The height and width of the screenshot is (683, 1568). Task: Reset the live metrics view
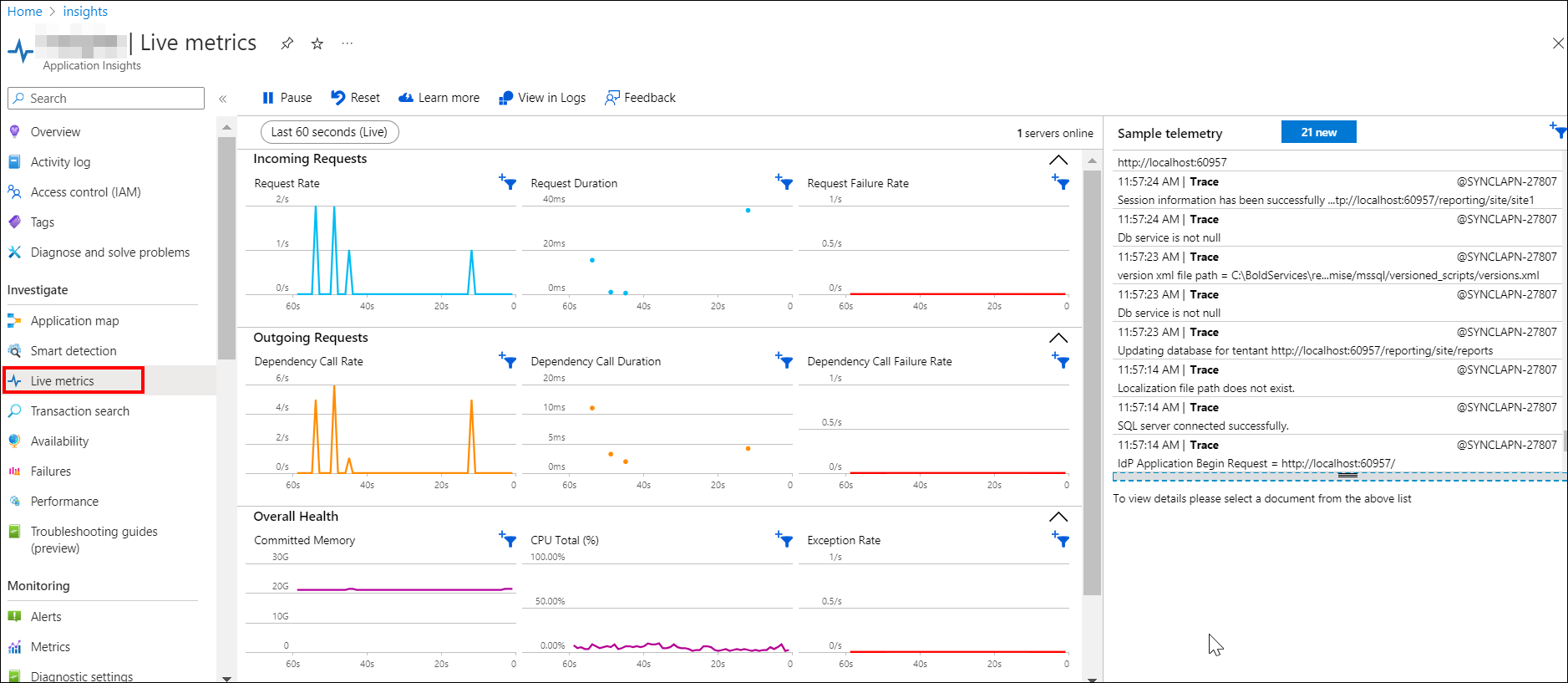[x=355, y=98]
